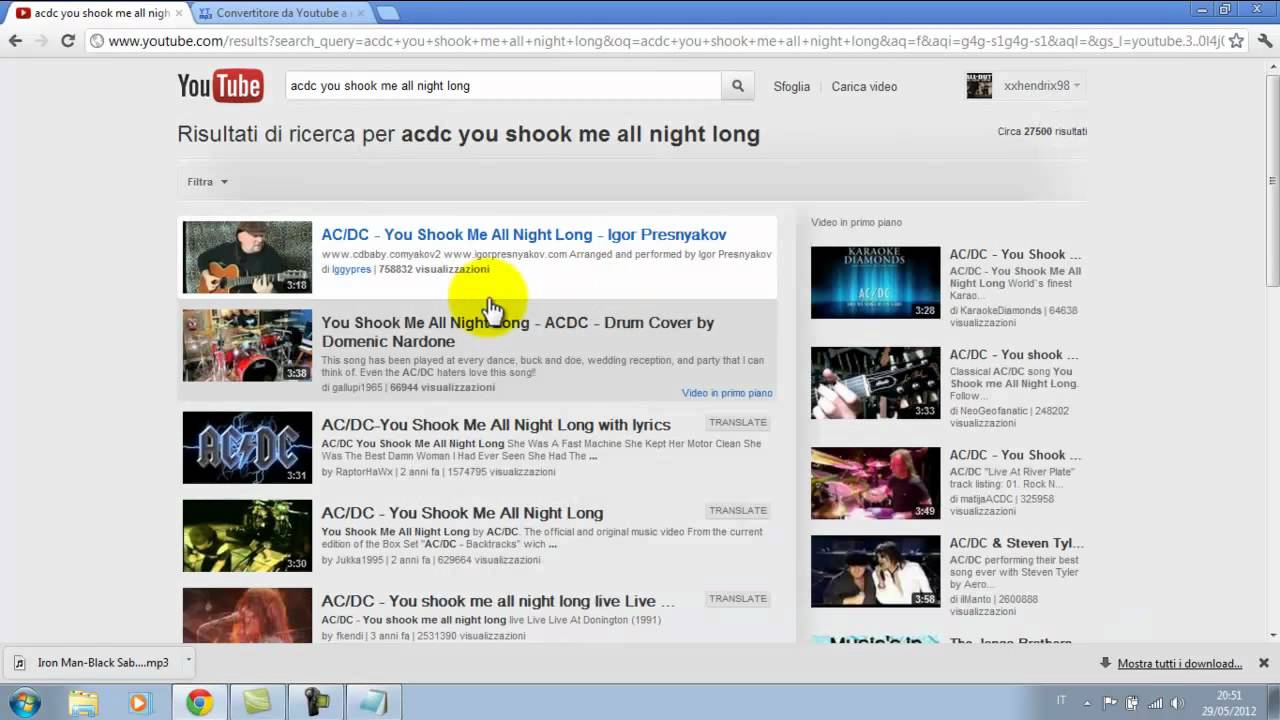Open Iron Man mp3 download options arrow

188,660
